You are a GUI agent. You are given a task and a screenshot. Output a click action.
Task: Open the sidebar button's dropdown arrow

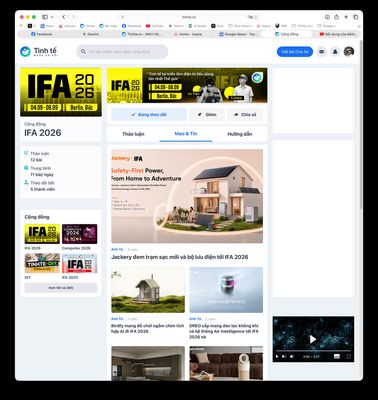pyautogui.click(x=52, y=17)
